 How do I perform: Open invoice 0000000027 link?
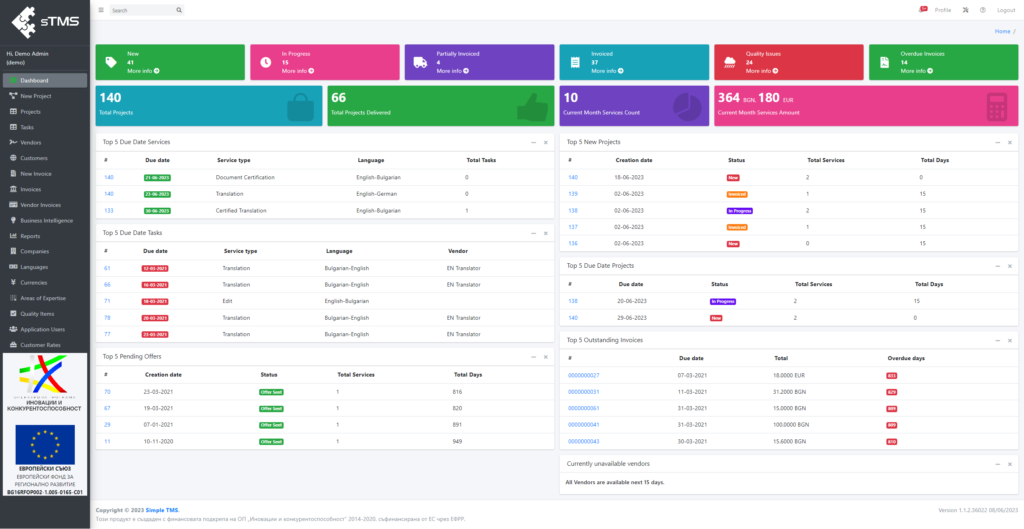pyautogui.click(x=584, y=376)
